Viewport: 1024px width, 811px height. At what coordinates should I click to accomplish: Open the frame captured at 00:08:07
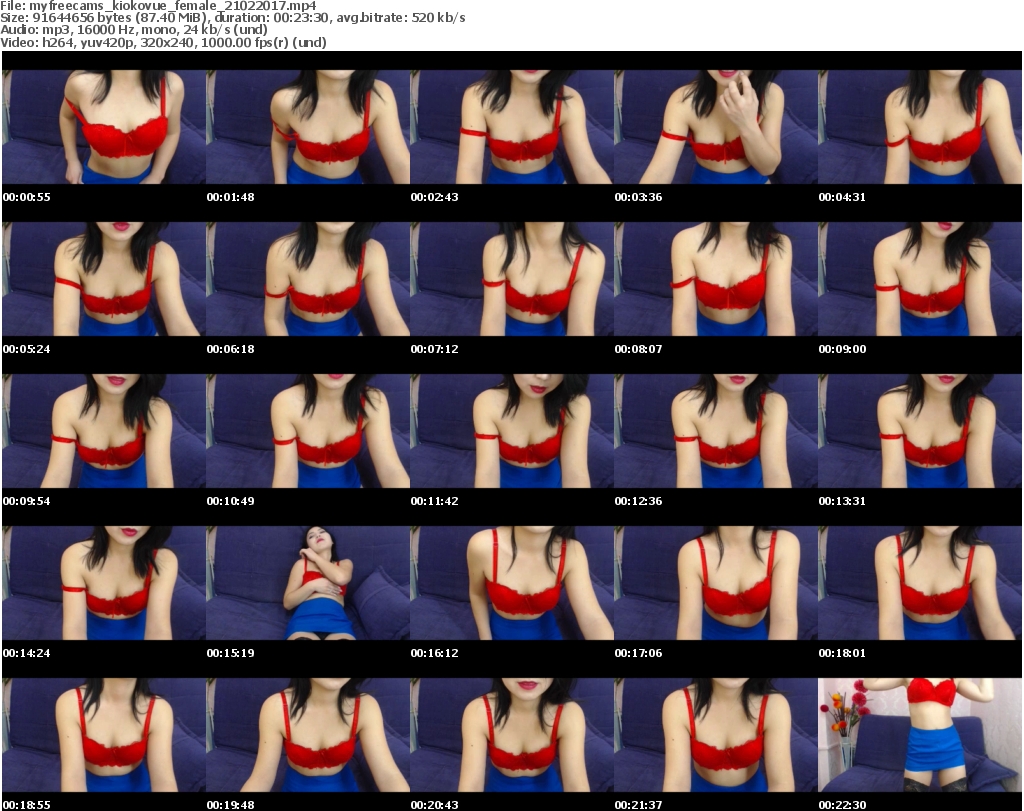716,279
